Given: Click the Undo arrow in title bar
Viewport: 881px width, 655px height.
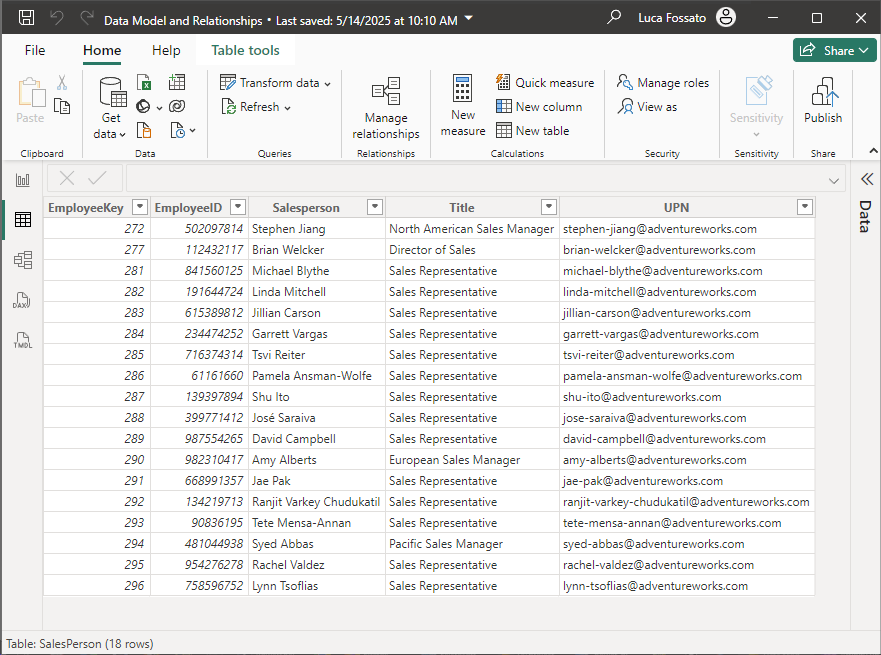Looking at the screenshot, I should (x=57, y=18).
